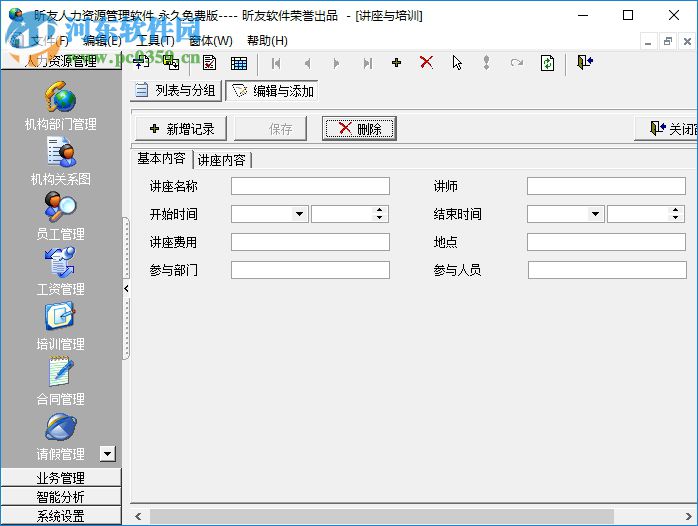The image size is (698, 526).
Task: Restore the inner document window
Action: click(x=667, y=41)
